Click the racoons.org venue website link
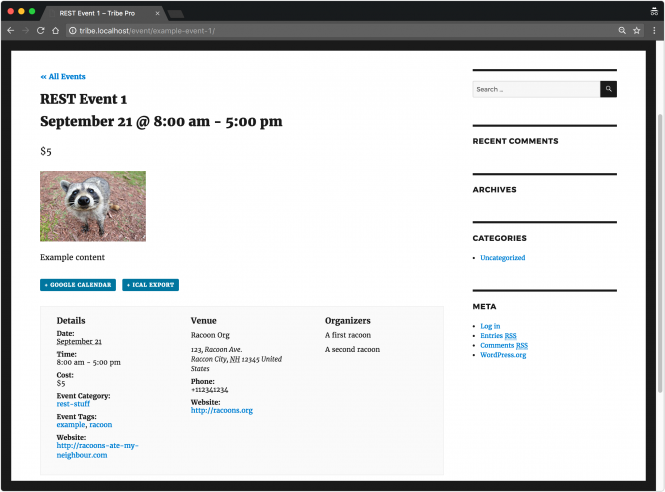The height and width of the screenshot is (492, 665). pos(221,410)
